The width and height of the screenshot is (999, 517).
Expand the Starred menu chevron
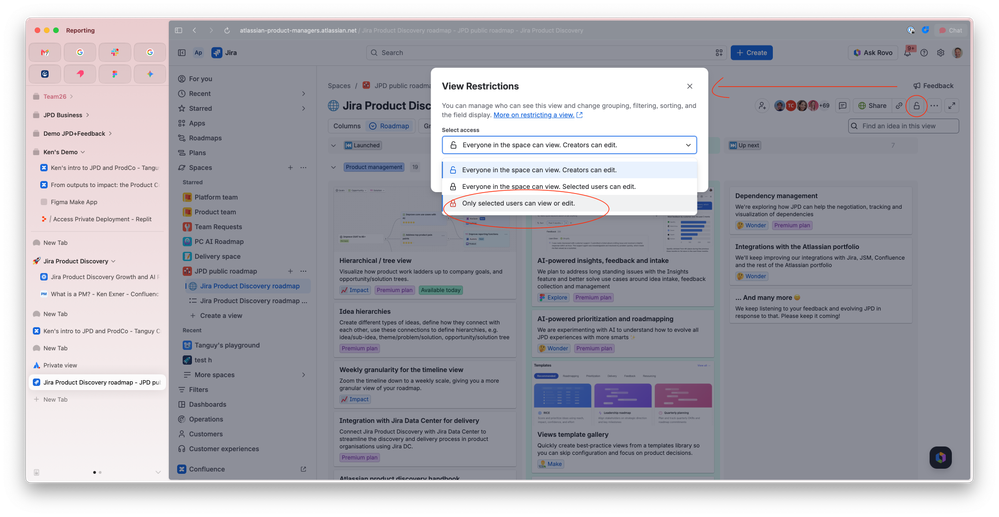303,108
